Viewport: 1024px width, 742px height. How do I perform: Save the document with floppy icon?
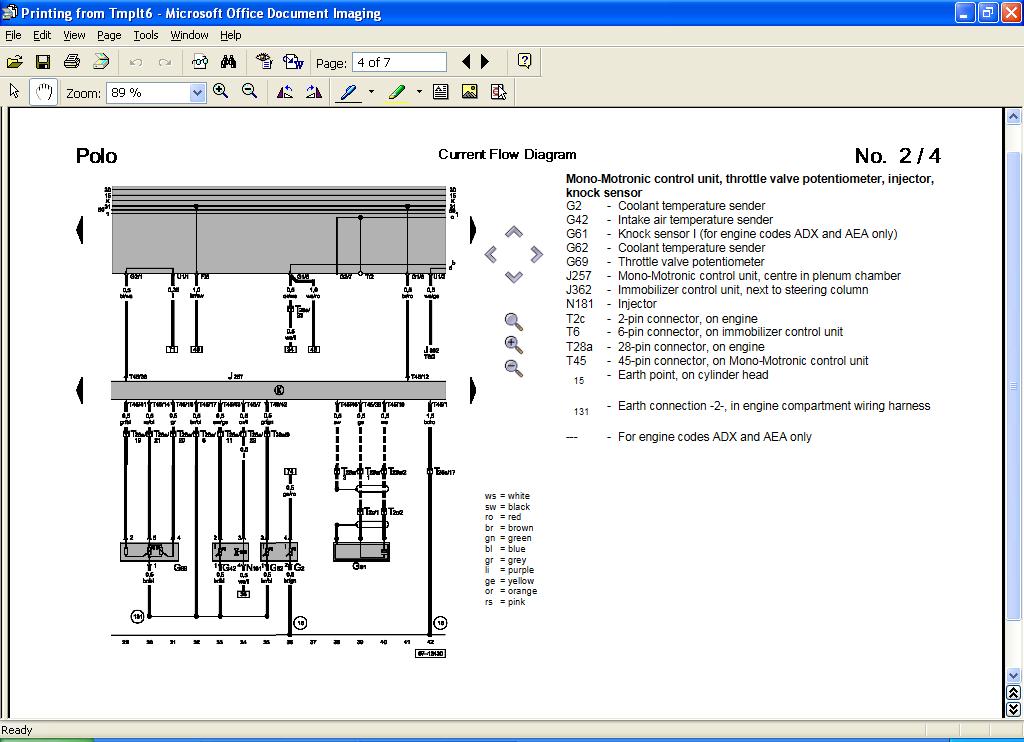(x=42, y=62)
